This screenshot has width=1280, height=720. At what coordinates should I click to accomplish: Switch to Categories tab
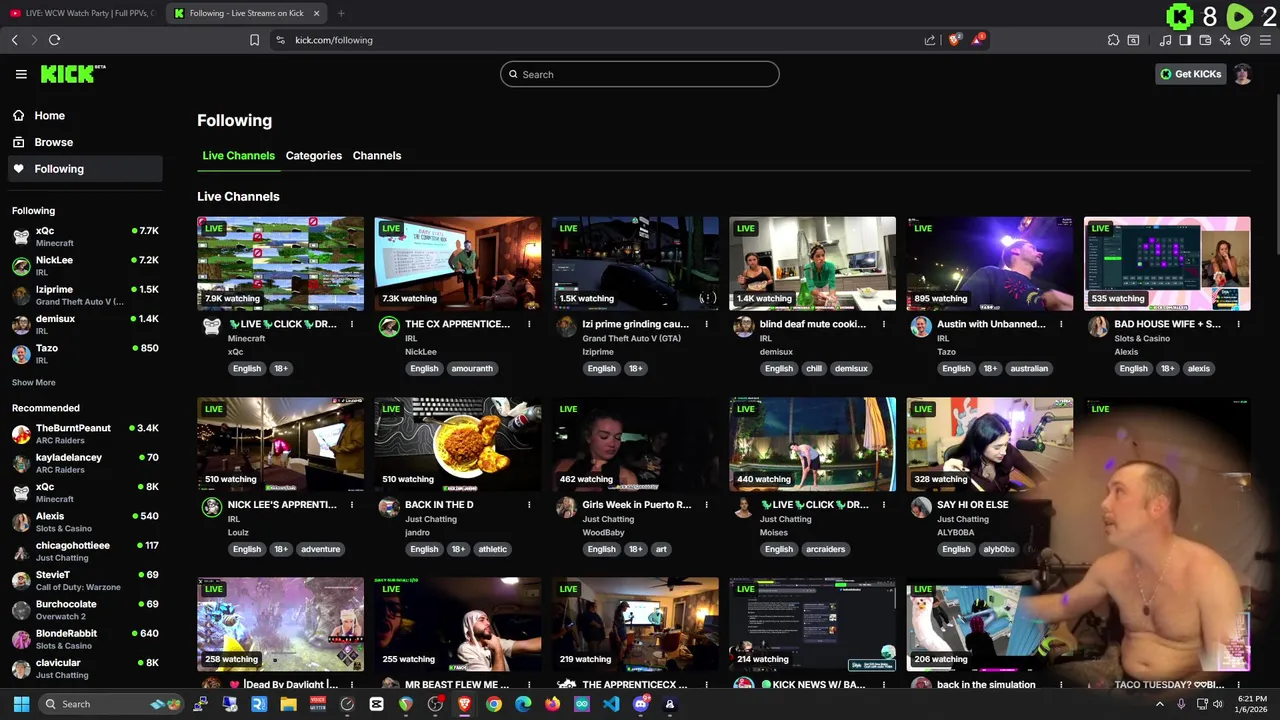tap(313, 156)
